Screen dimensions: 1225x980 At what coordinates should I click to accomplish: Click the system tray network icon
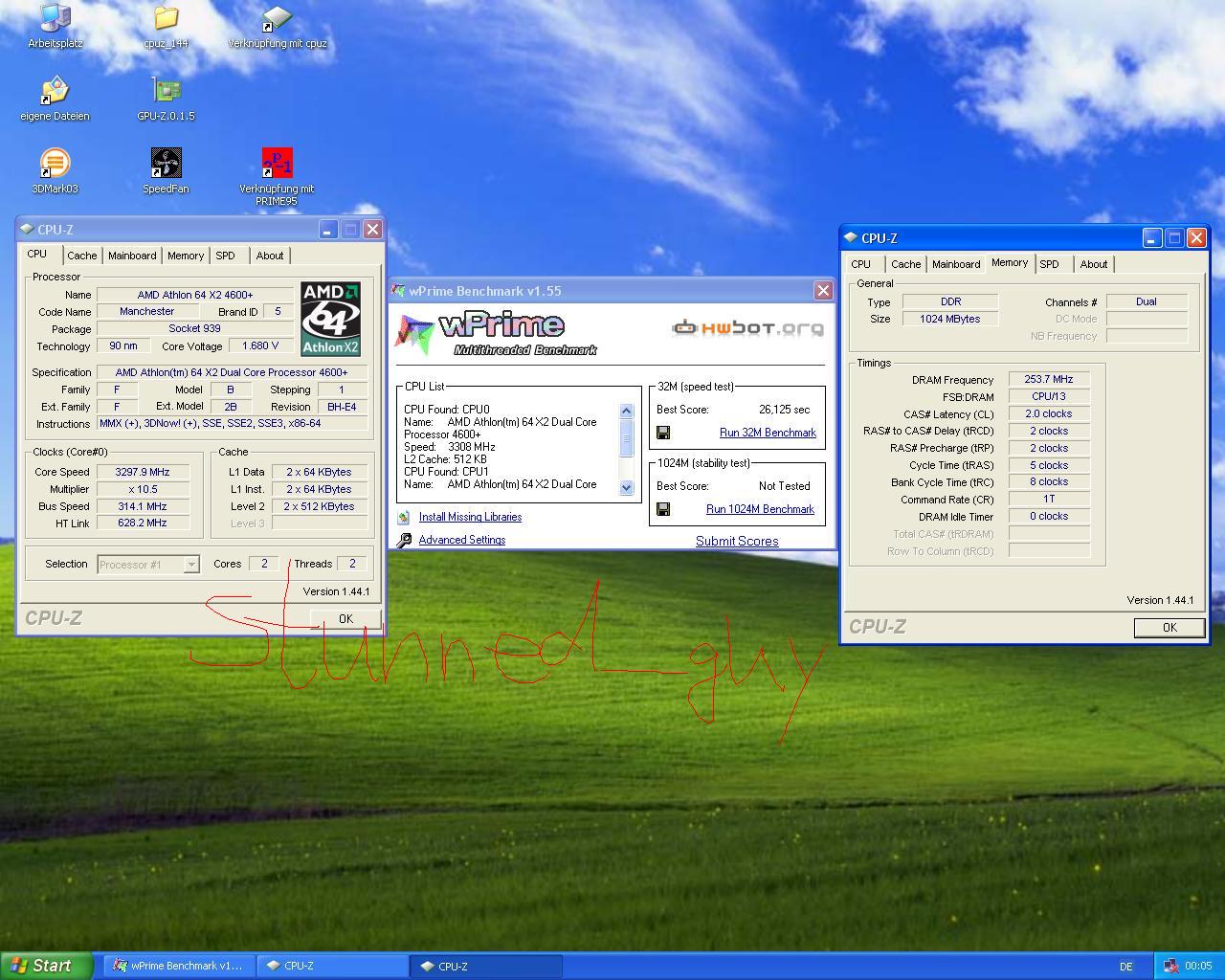[1169, 967]
